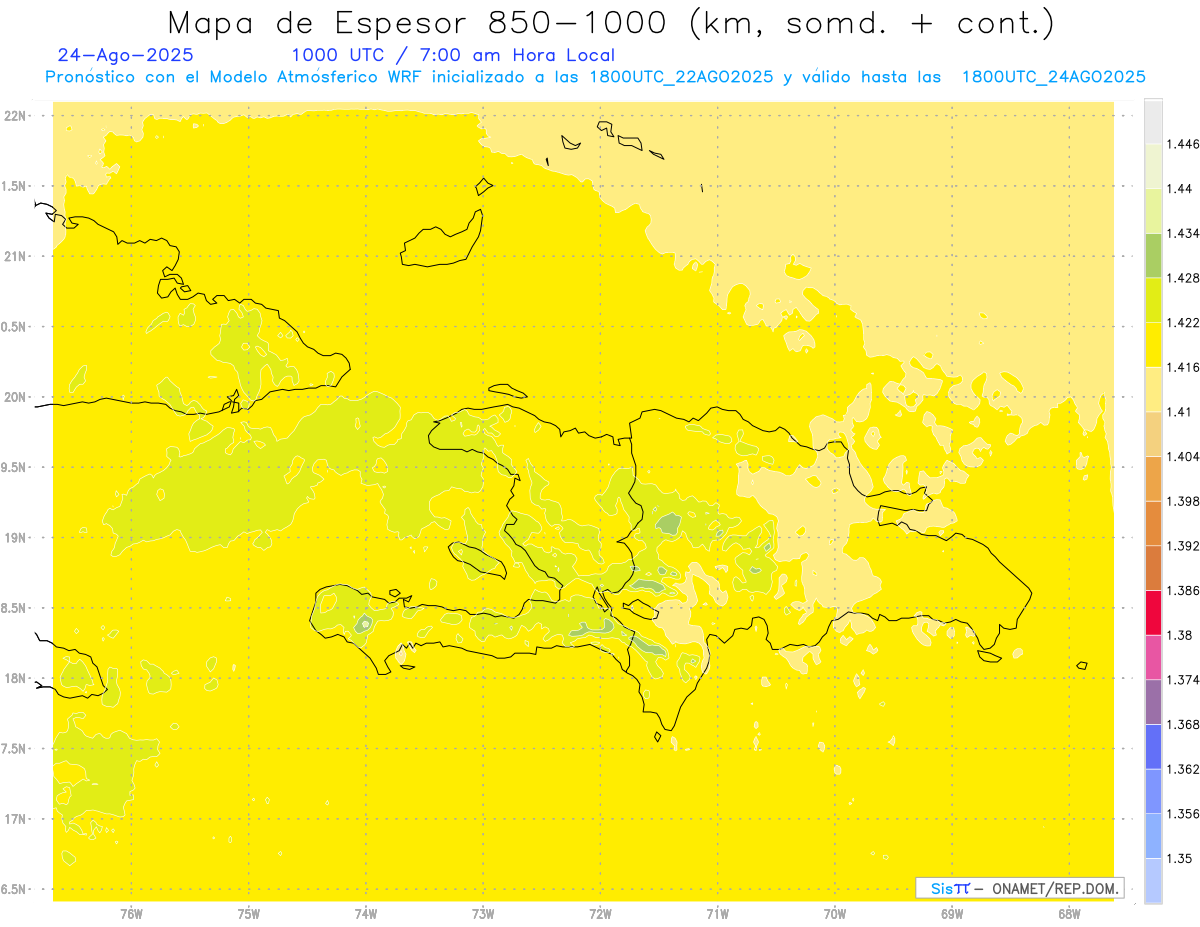Click the color bar label "1.392"
This screenshot has height=927, width=1200.
coord(1184,546)
